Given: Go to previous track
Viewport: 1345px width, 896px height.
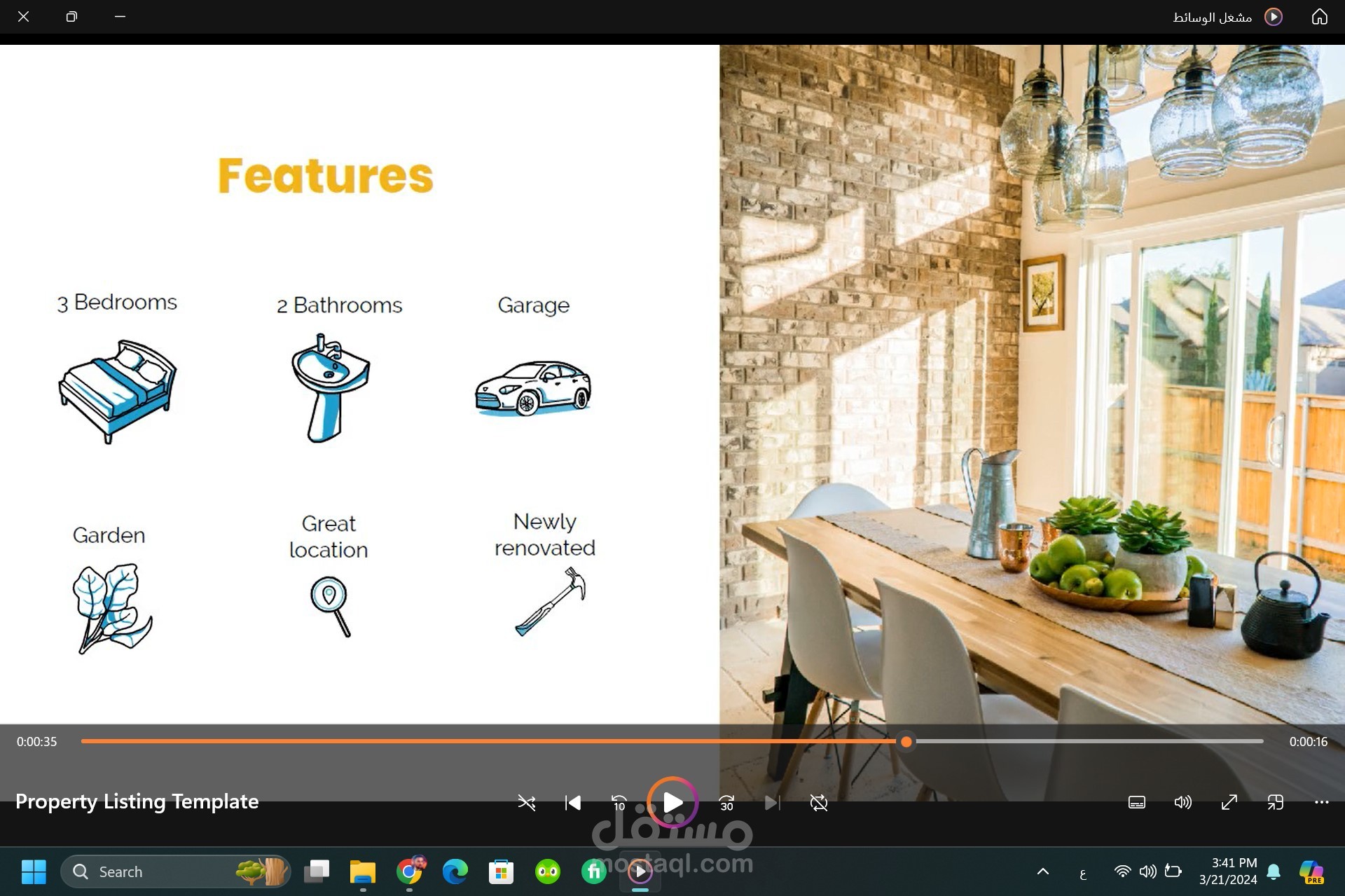Looking at the screenshot, I should (572, 803).
